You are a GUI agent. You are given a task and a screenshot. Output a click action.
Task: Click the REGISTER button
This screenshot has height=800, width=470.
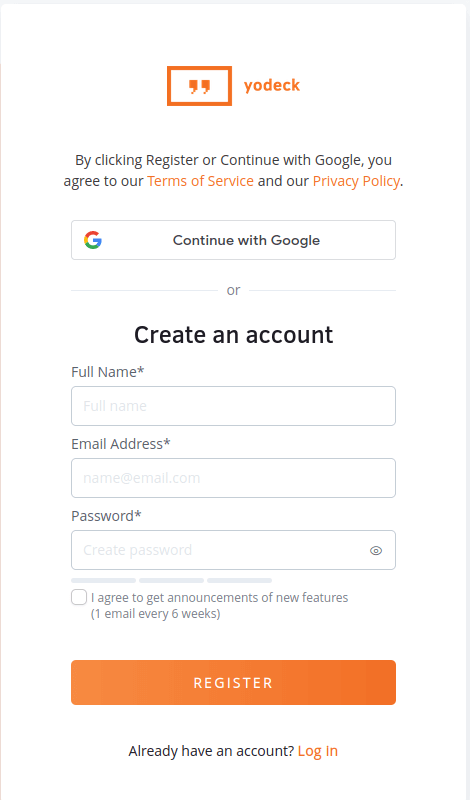click(x=233, y=683)
